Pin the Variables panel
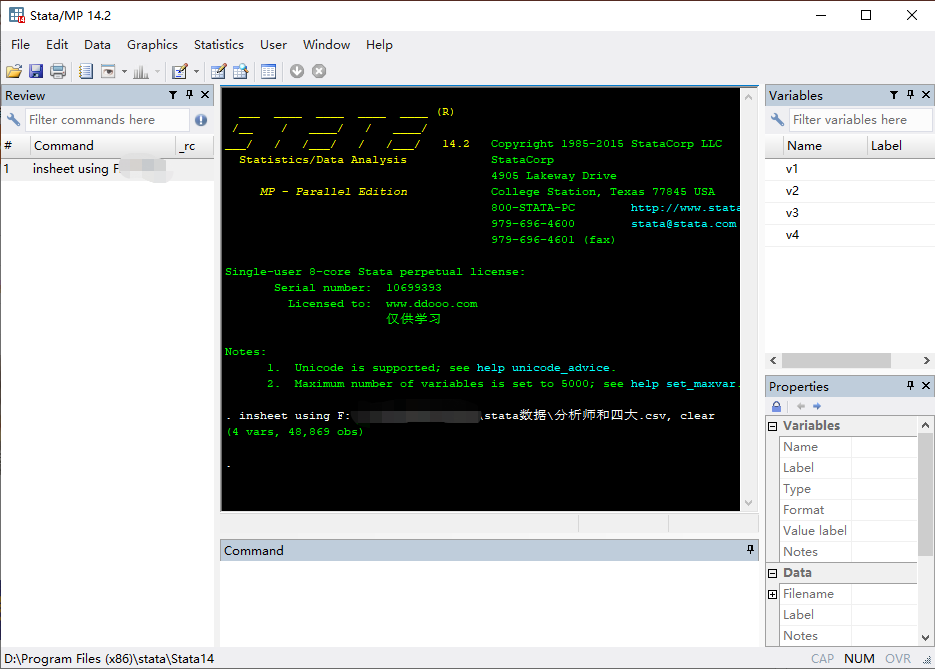The image size is (935, 669). [911, 94]
